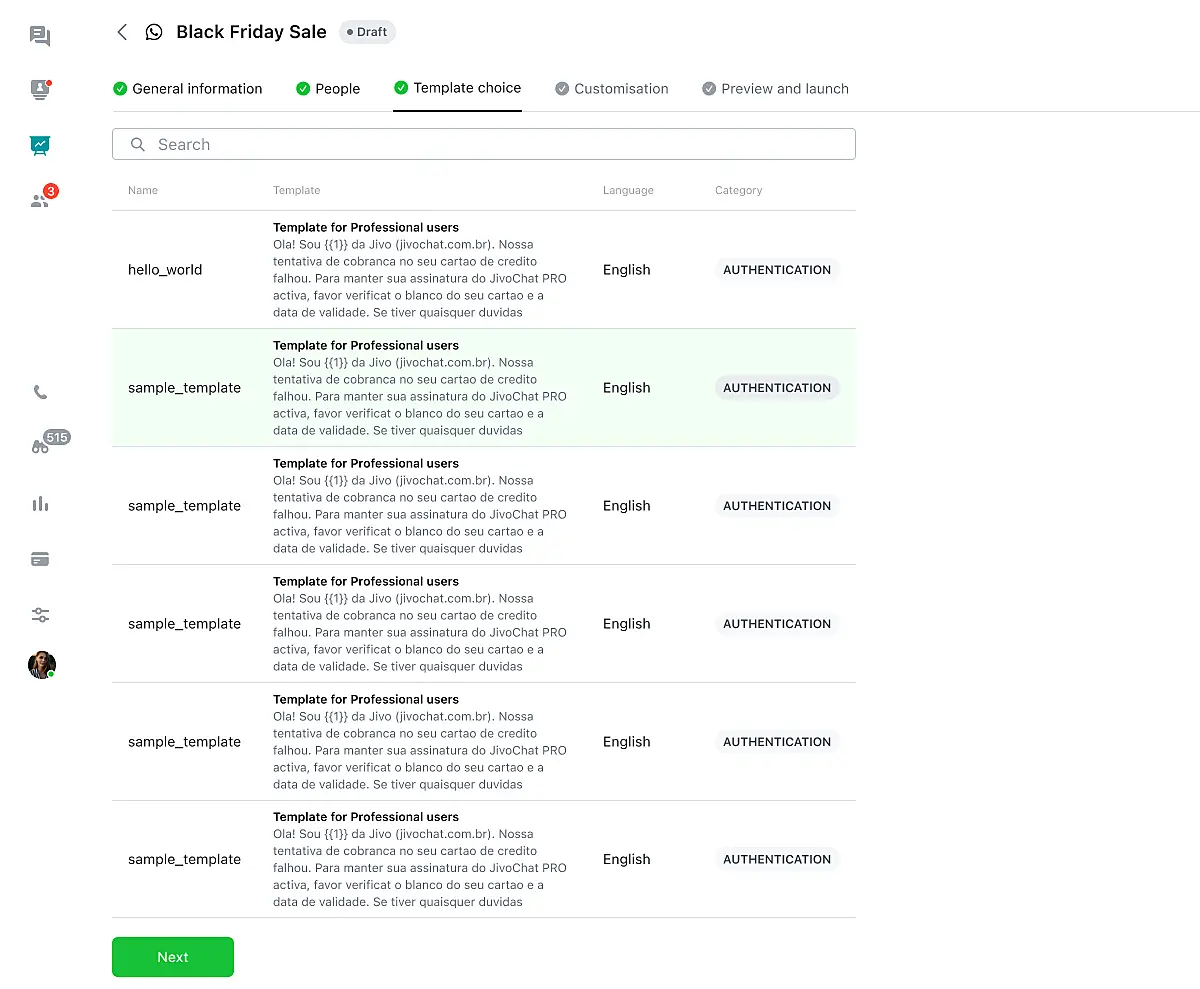
Task: Click the Draft status badge
Action: click(x=367, y=32)
